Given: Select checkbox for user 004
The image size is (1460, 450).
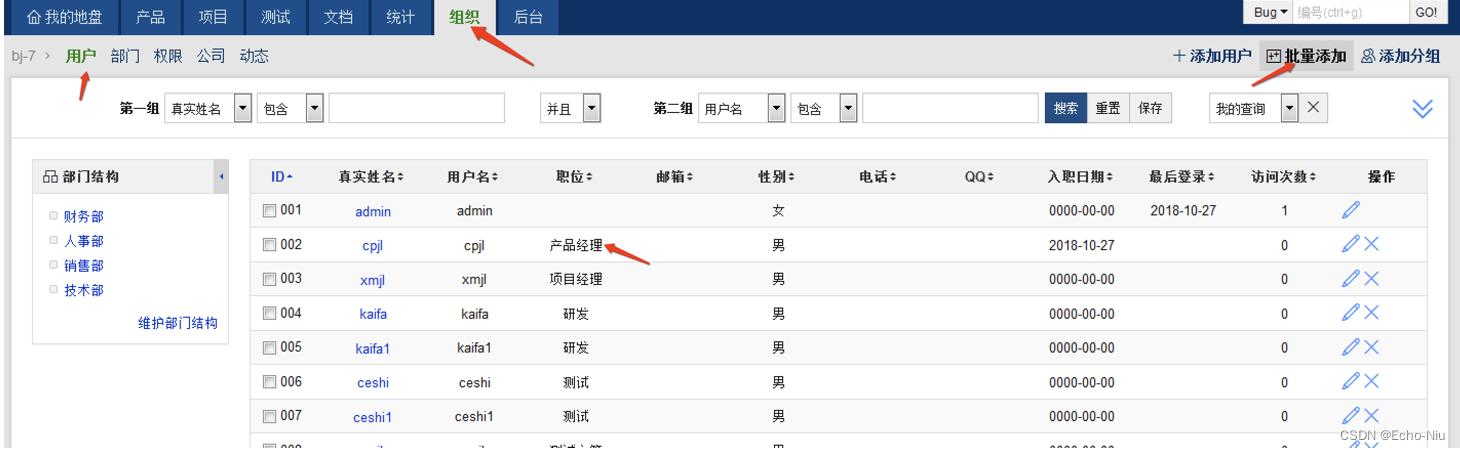Looking at the screenshot, I should [x=269, y=313].
